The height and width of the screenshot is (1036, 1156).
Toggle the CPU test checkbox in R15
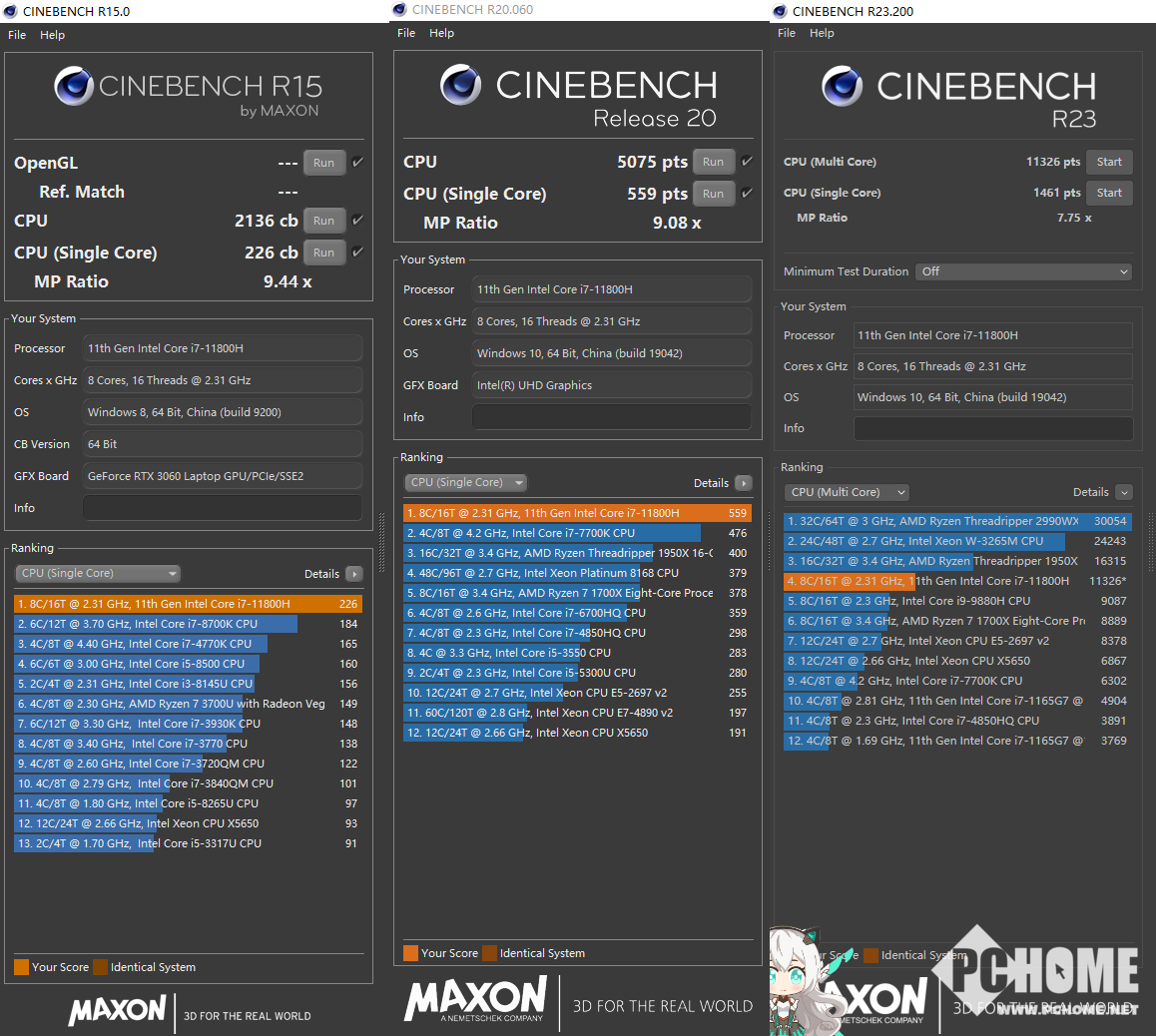pos(357,220)
